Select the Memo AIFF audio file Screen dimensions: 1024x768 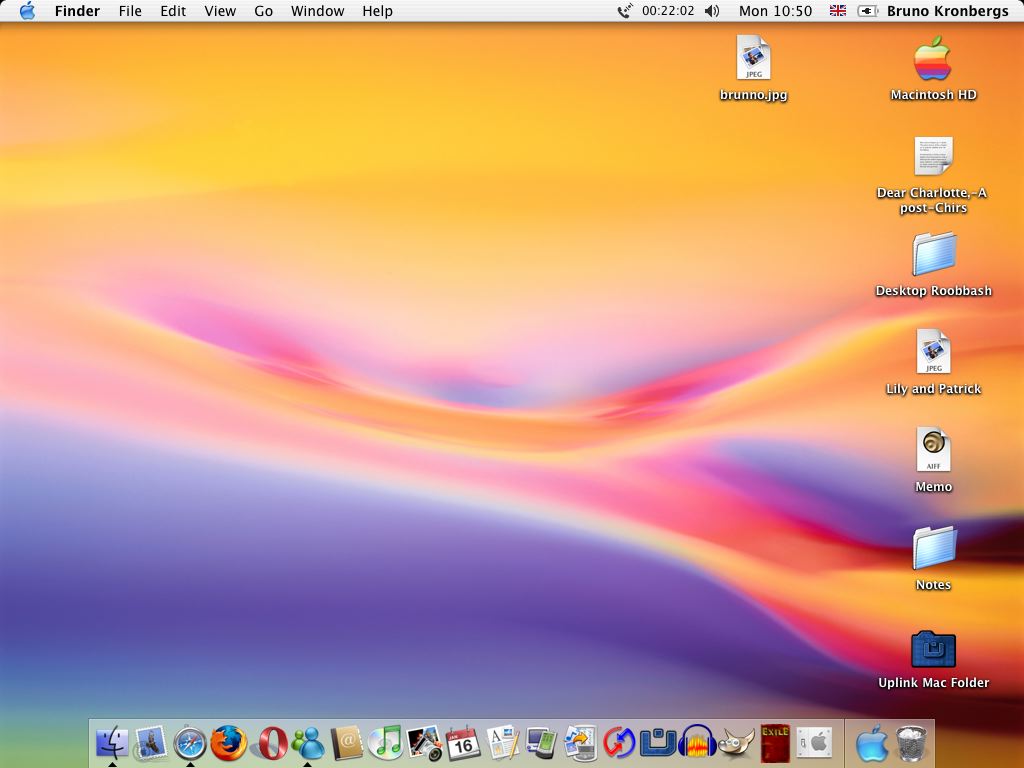pos(933,451)
